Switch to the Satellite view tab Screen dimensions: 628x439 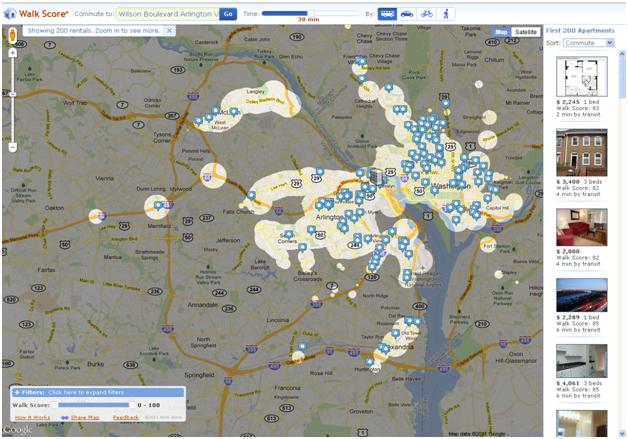coord(525,32)
